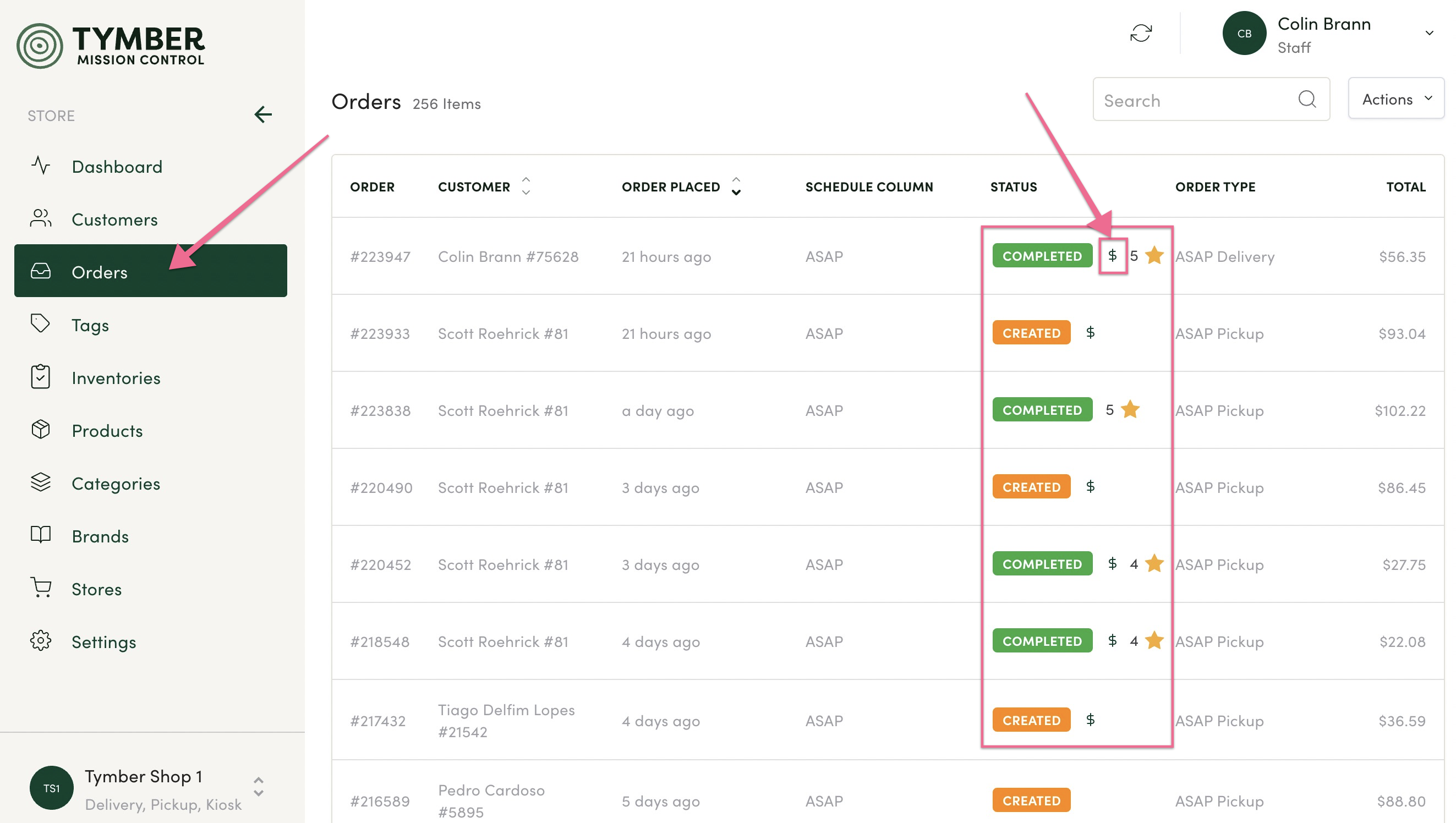Open order #223947 link
Screen dimensions: 1456x823
coord(380,256)
